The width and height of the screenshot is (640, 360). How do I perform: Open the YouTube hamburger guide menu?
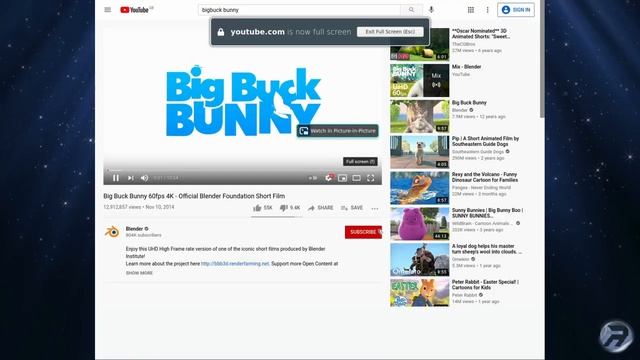click(108, 10)
